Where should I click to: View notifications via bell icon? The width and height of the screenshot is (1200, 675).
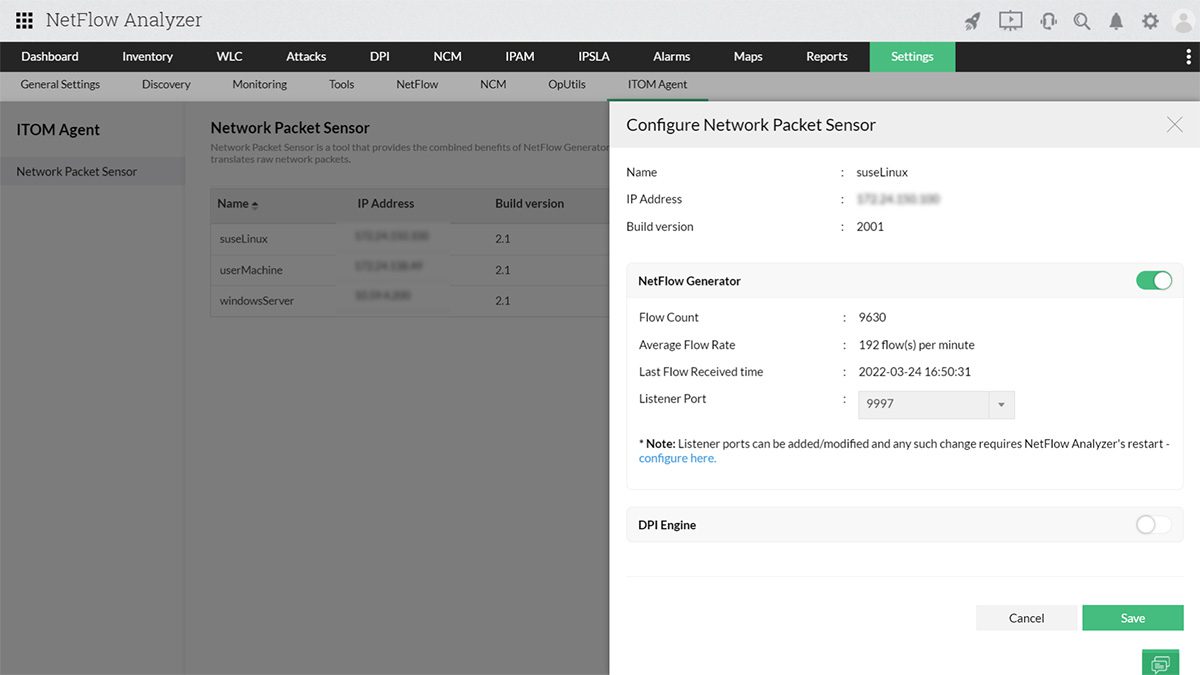coord(1116,21)
